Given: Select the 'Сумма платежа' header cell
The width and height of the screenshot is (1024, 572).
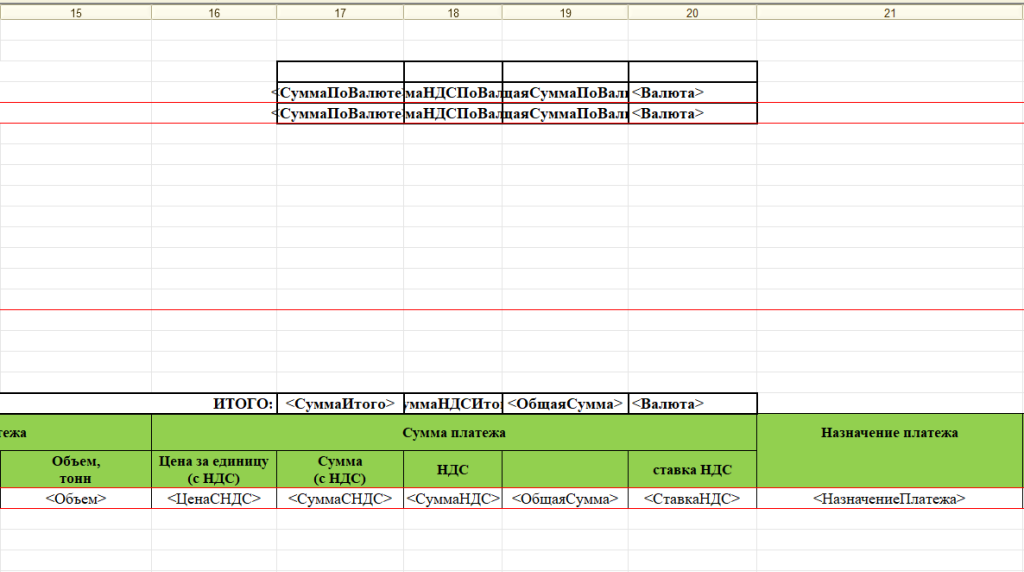Looking at the screenshot, I should click(453, 432).
